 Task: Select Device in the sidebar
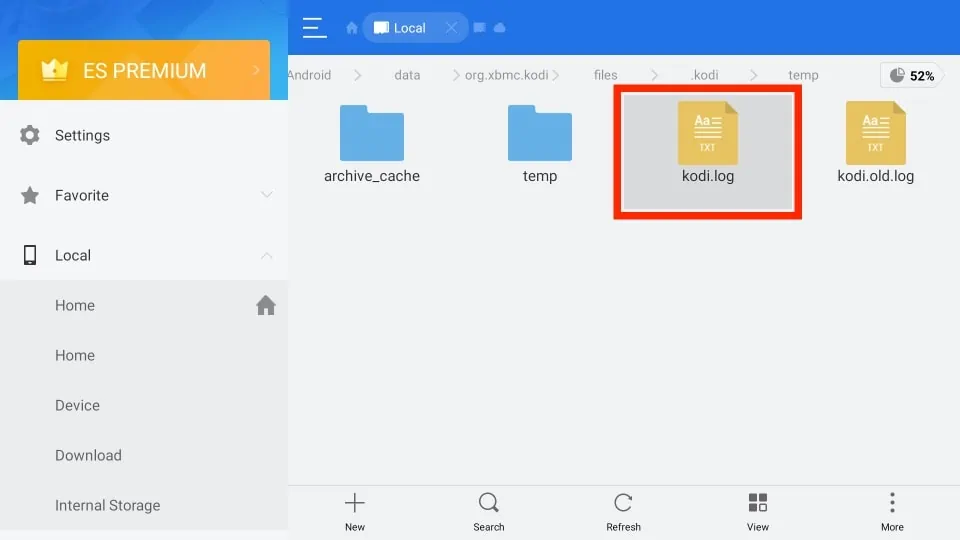pos(144,405)
